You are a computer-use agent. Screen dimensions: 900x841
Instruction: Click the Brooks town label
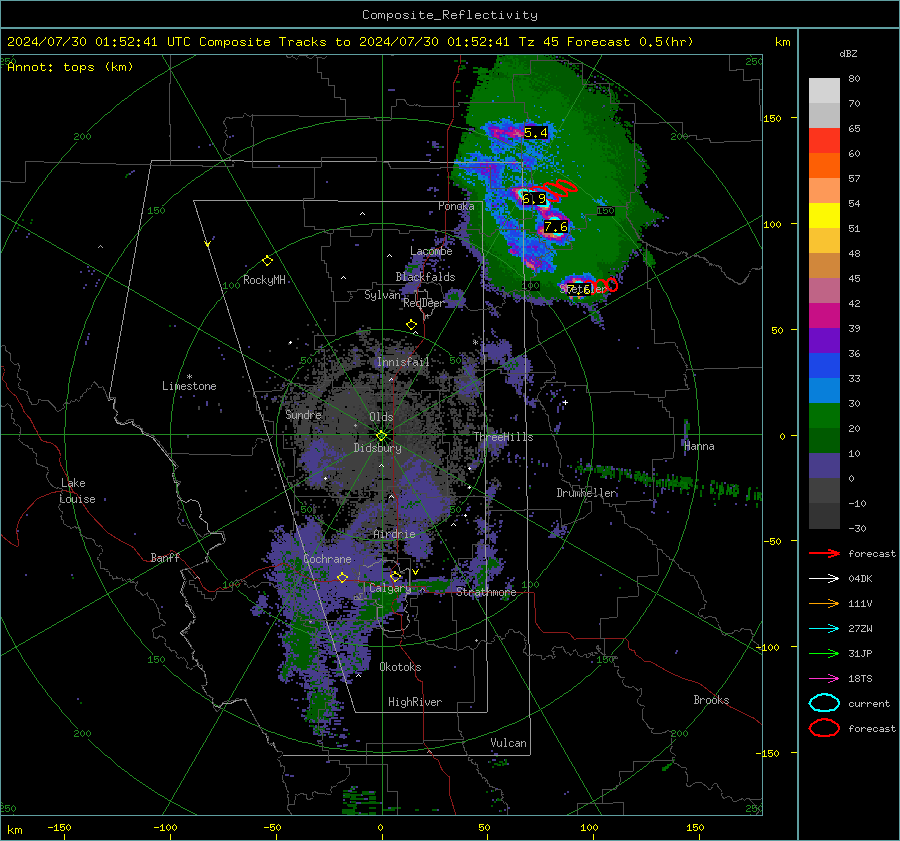711,700
